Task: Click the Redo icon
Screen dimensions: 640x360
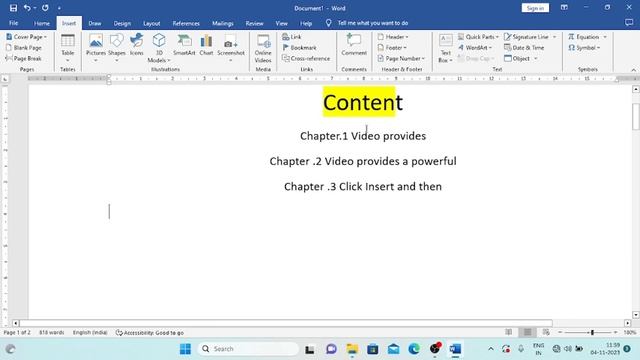Action: tap(45, 8)
